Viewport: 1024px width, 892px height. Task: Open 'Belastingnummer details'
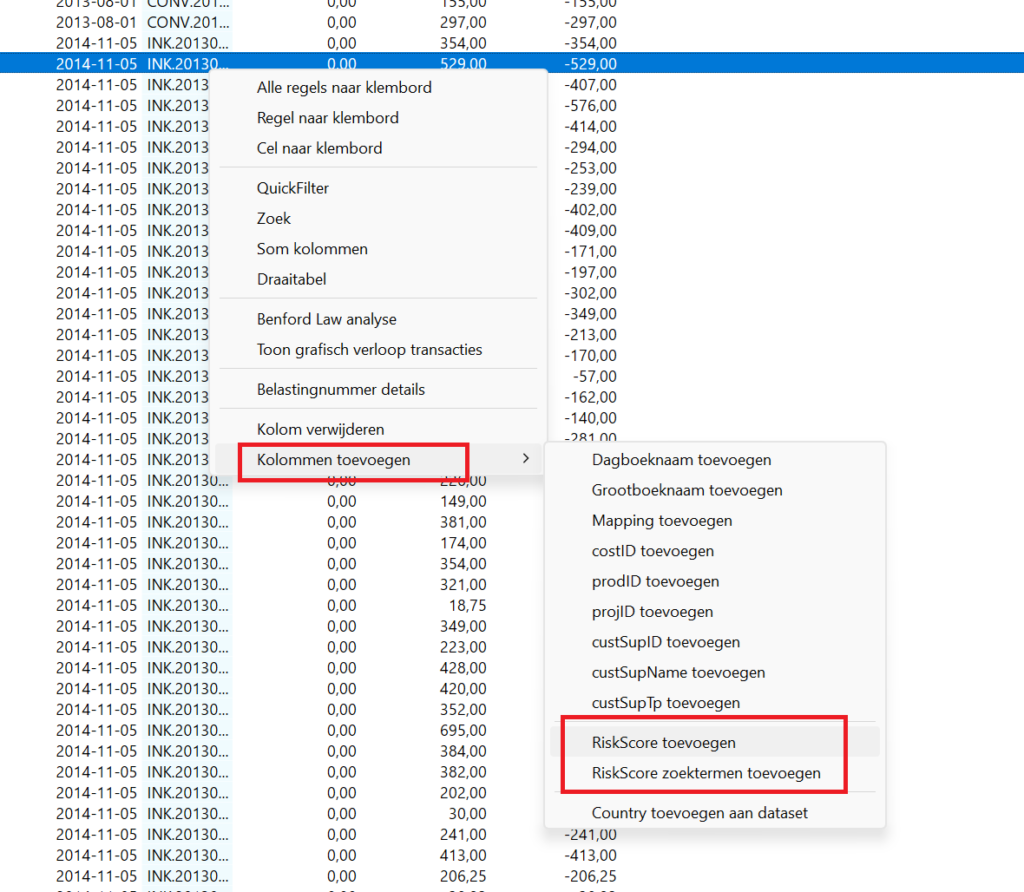pos(341,389)
